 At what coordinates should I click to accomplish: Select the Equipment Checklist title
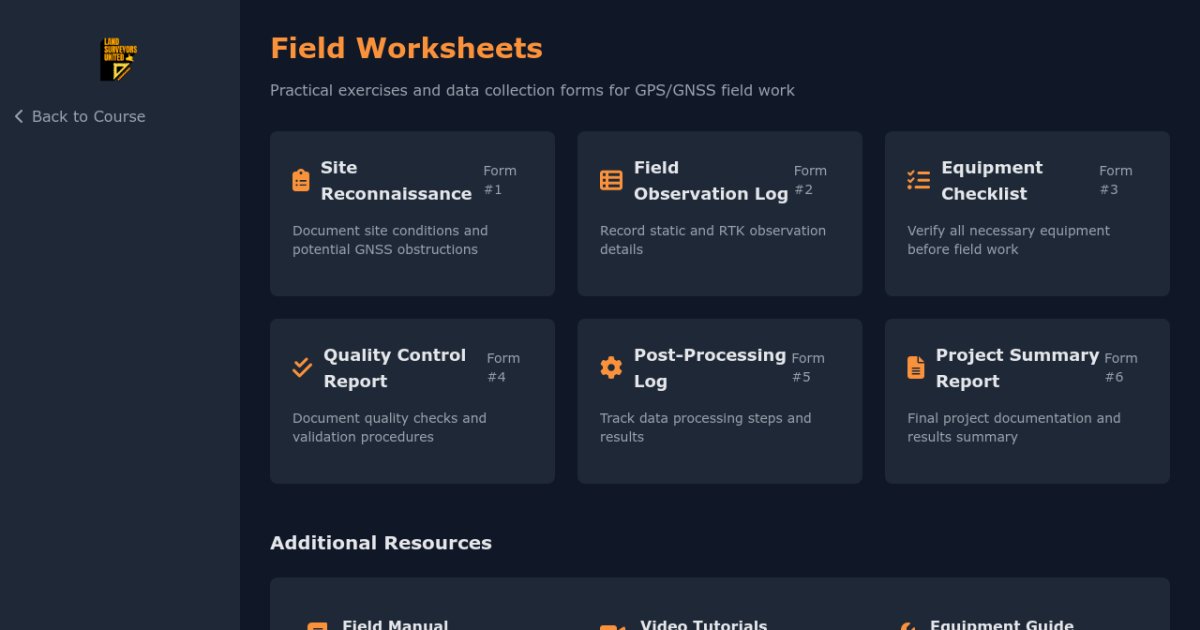tap(991, 181)
